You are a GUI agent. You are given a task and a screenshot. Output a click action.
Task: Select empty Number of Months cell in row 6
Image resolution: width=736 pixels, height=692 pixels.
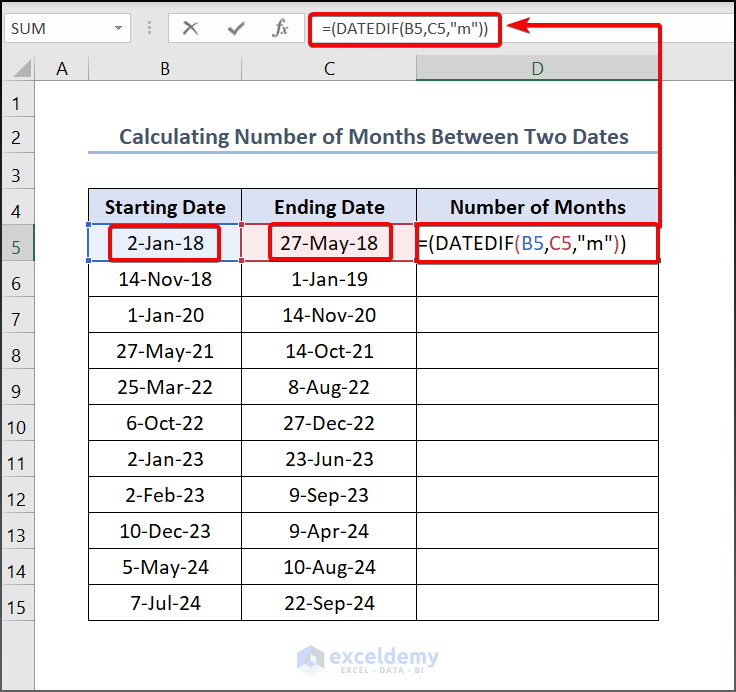tap(537, 279)
